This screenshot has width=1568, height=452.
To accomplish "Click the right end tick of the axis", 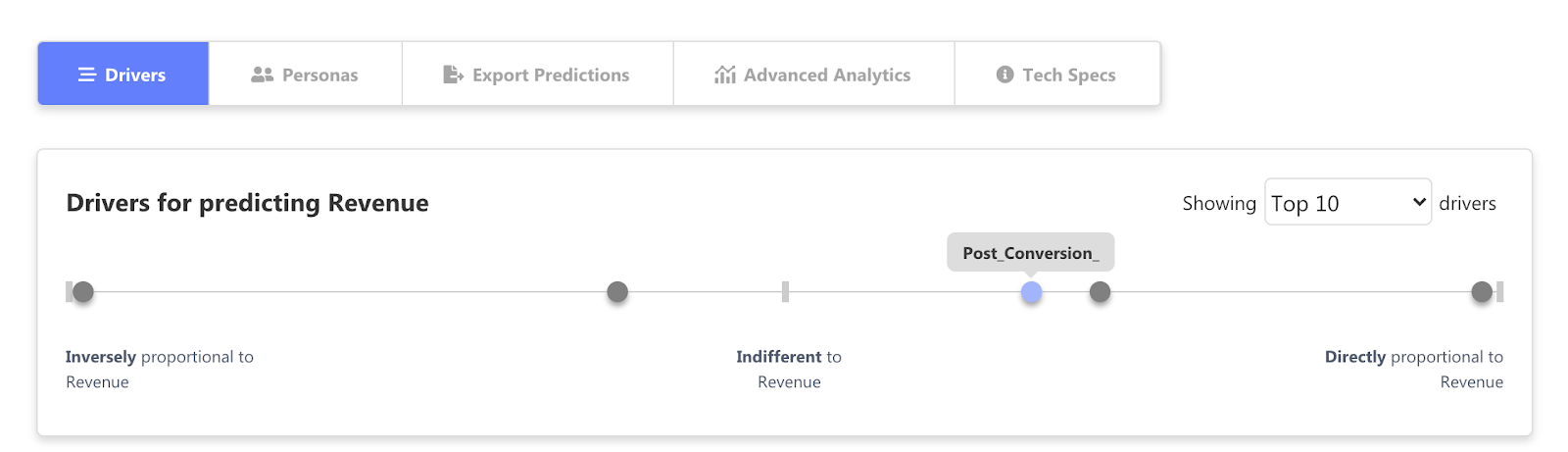I will [x=1499, y=291].
